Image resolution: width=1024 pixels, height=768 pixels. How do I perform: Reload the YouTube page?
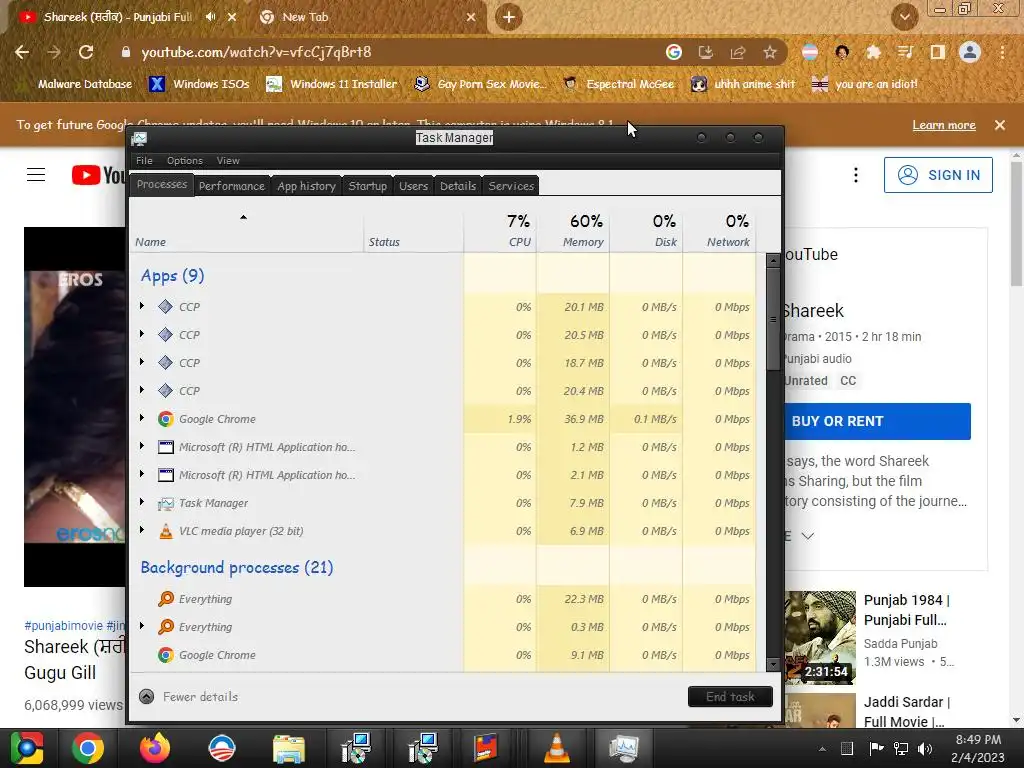click(86, 52)
